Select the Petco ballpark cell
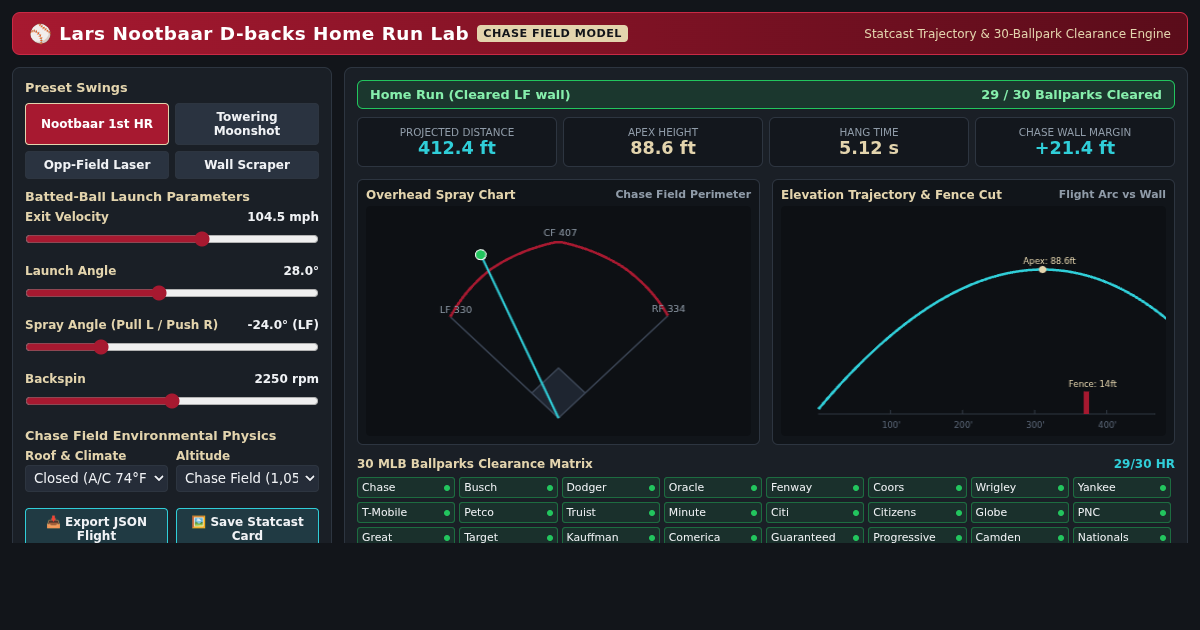The width and height of the screenshot is (1200, 630). click(508, 513)
